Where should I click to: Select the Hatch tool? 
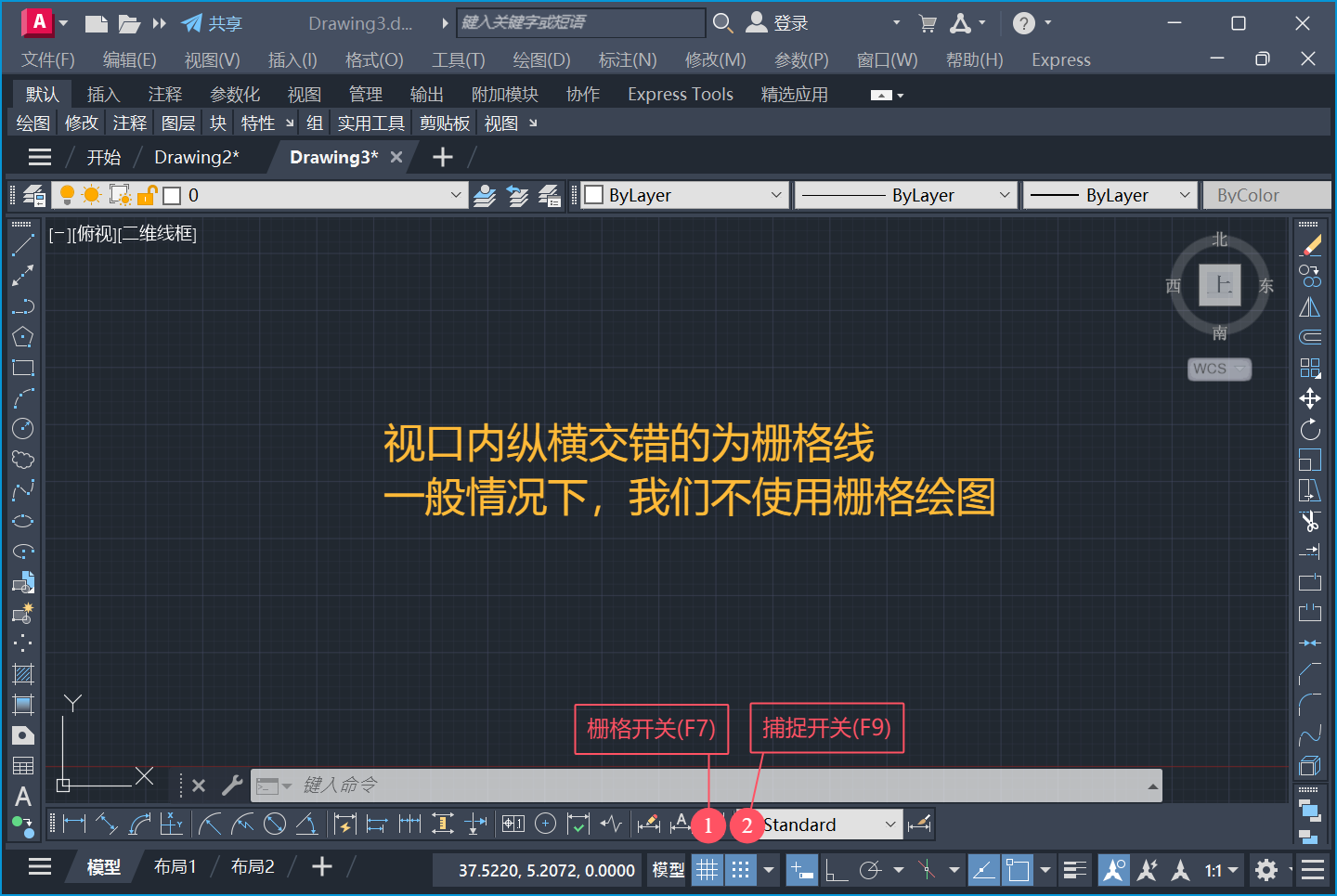(23, 674)
